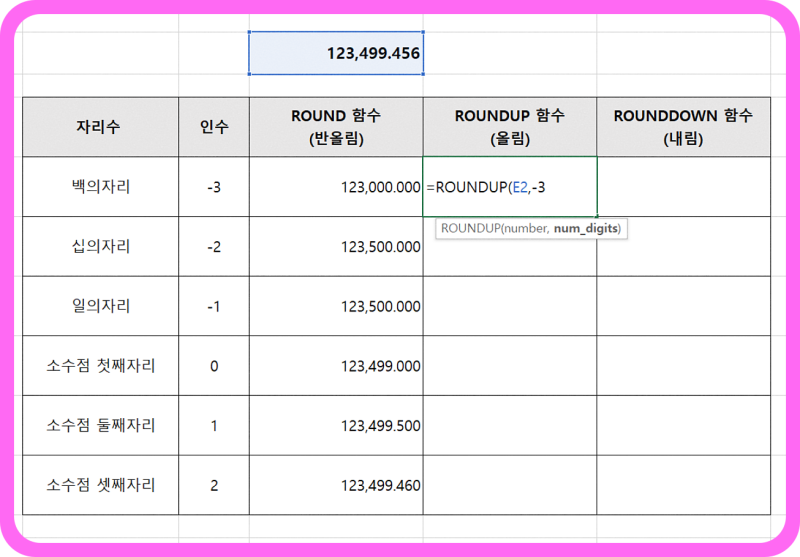Select the 자리수 header cell
The height and width of the screenshot is (557, 800).
[101, 127]
